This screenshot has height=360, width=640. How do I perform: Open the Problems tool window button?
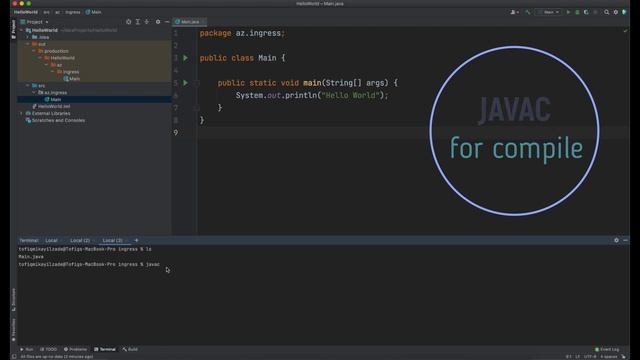pyautogui.click(x=76, y=349)
